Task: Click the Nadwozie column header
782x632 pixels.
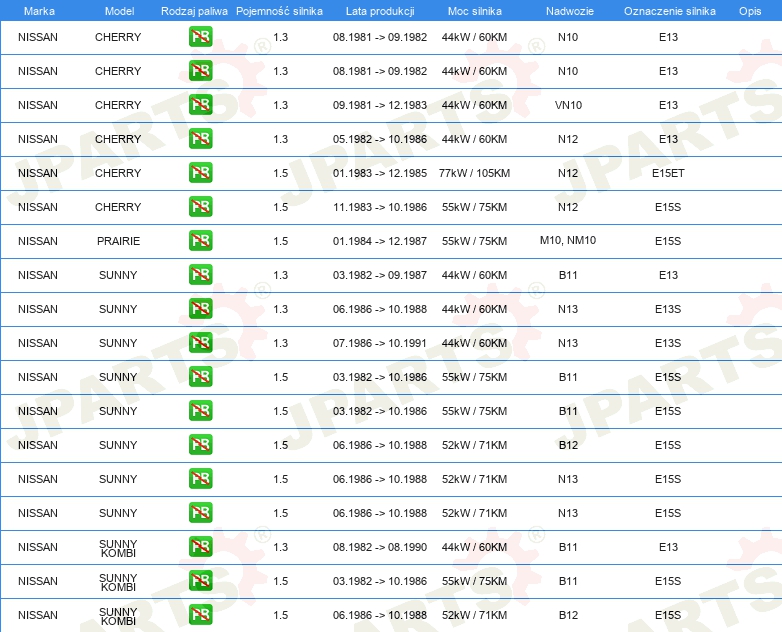Action: pyautogui.click(x=570, y=11)
